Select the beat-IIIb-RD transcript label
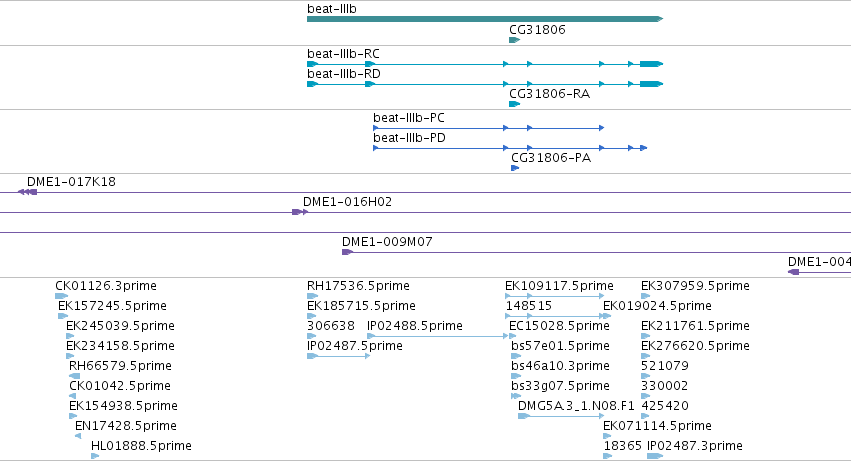Image resolution: width=851 pixels, height=461 pixels. tap(344, 74)
